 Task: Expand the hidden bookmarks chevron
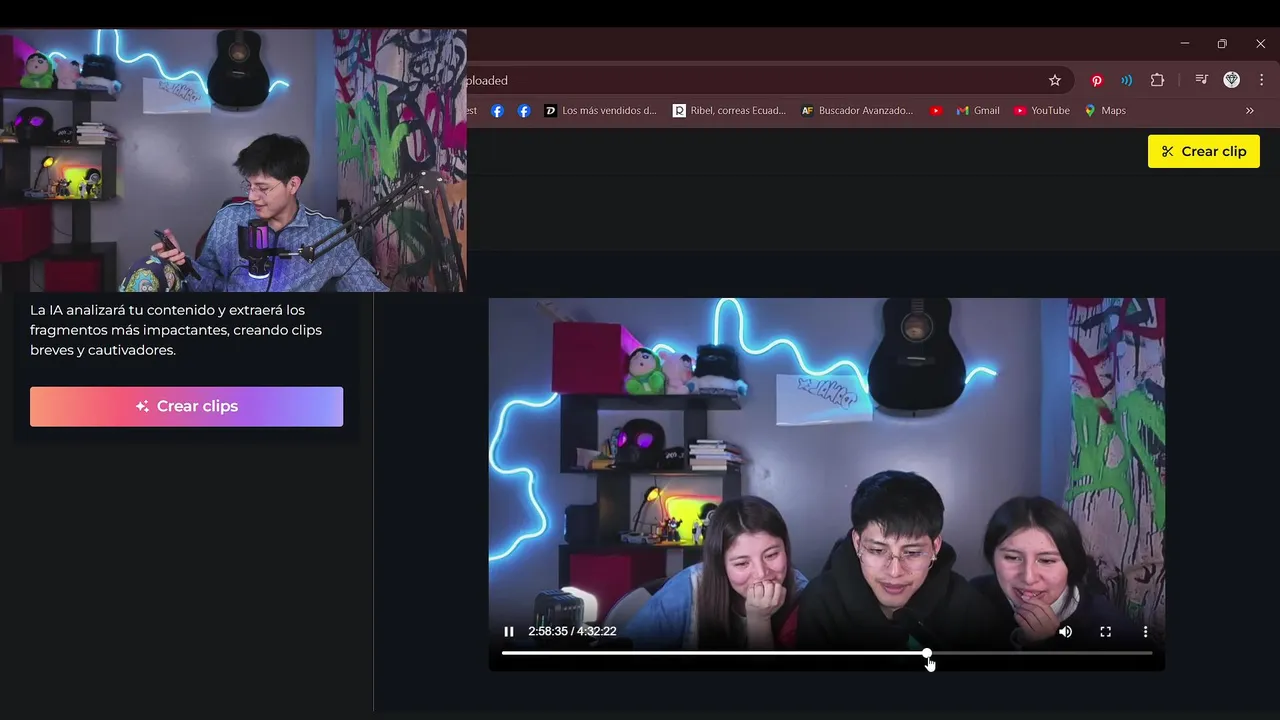pos(1249,111)
